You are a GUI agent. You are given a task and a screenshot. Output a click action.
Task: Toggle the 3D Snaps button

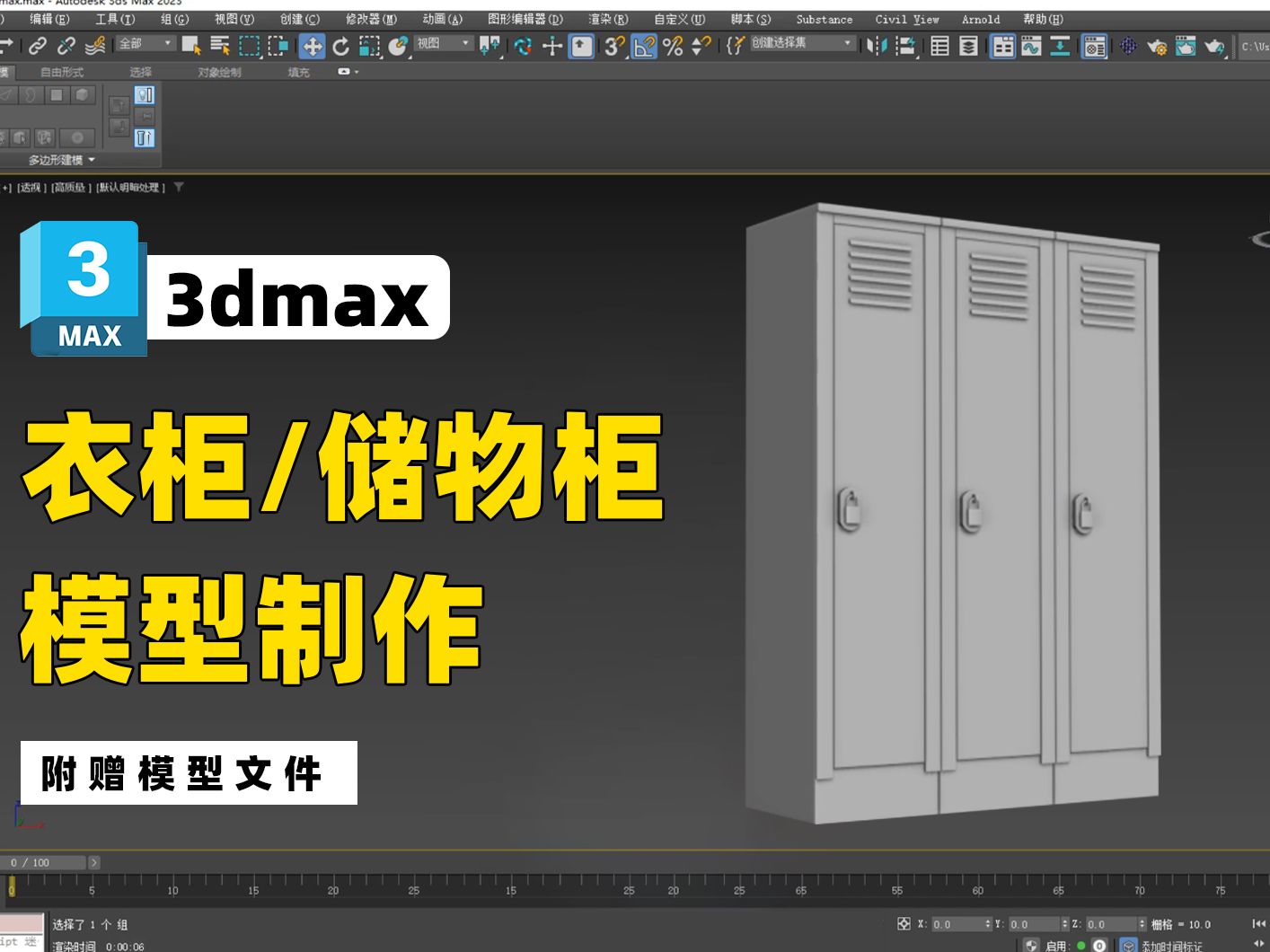coord(614,45)
